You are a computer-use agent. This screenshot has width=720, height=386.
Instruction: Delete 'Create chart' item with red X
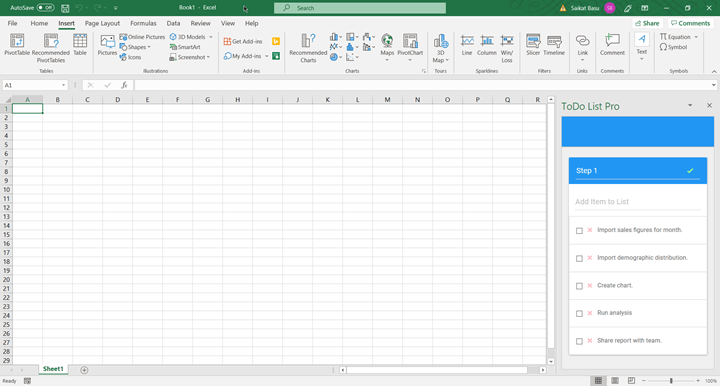590,285
